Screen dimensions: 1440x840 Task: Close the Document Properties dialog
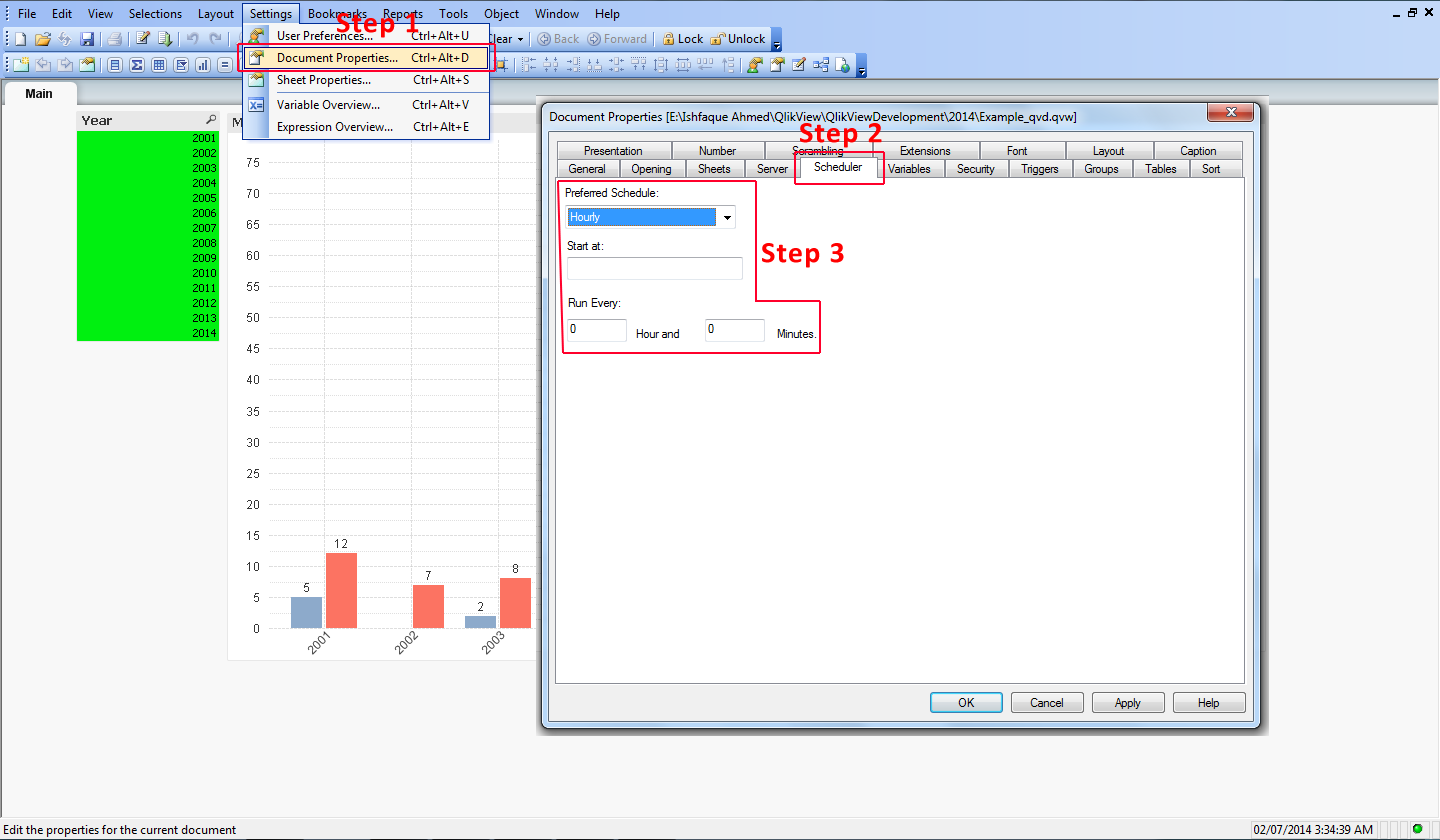[1231, 113]
